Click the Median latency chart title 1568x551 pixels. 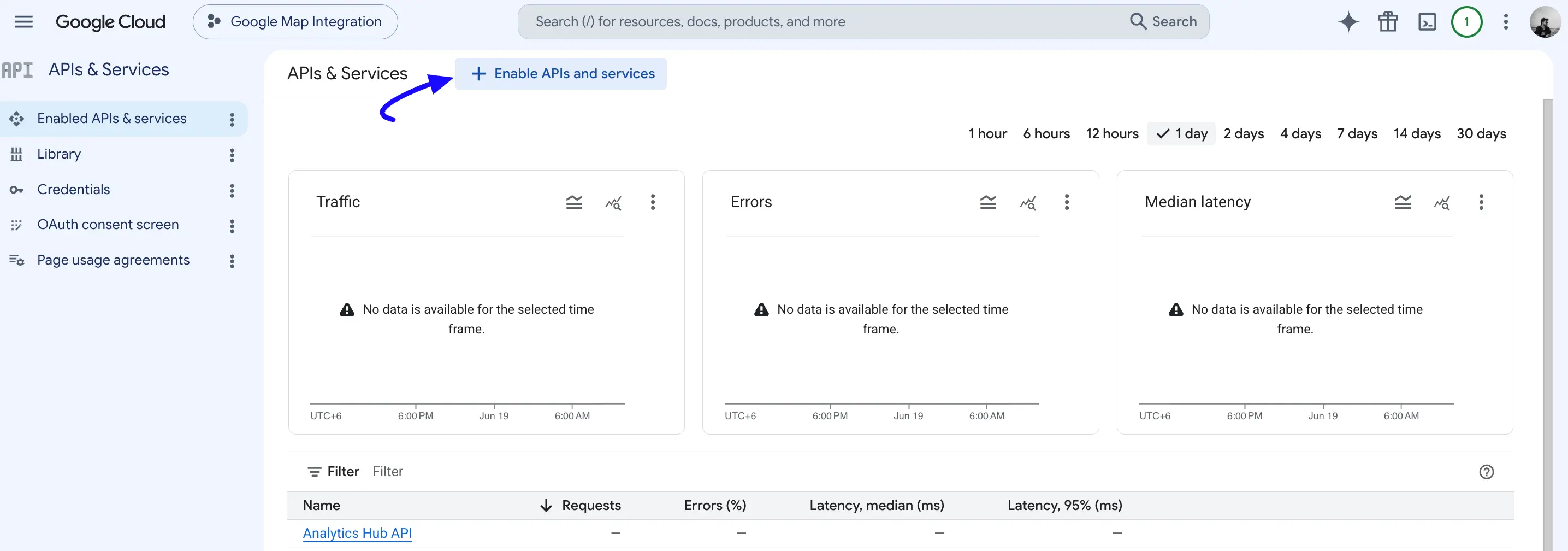click(1197, 202)
